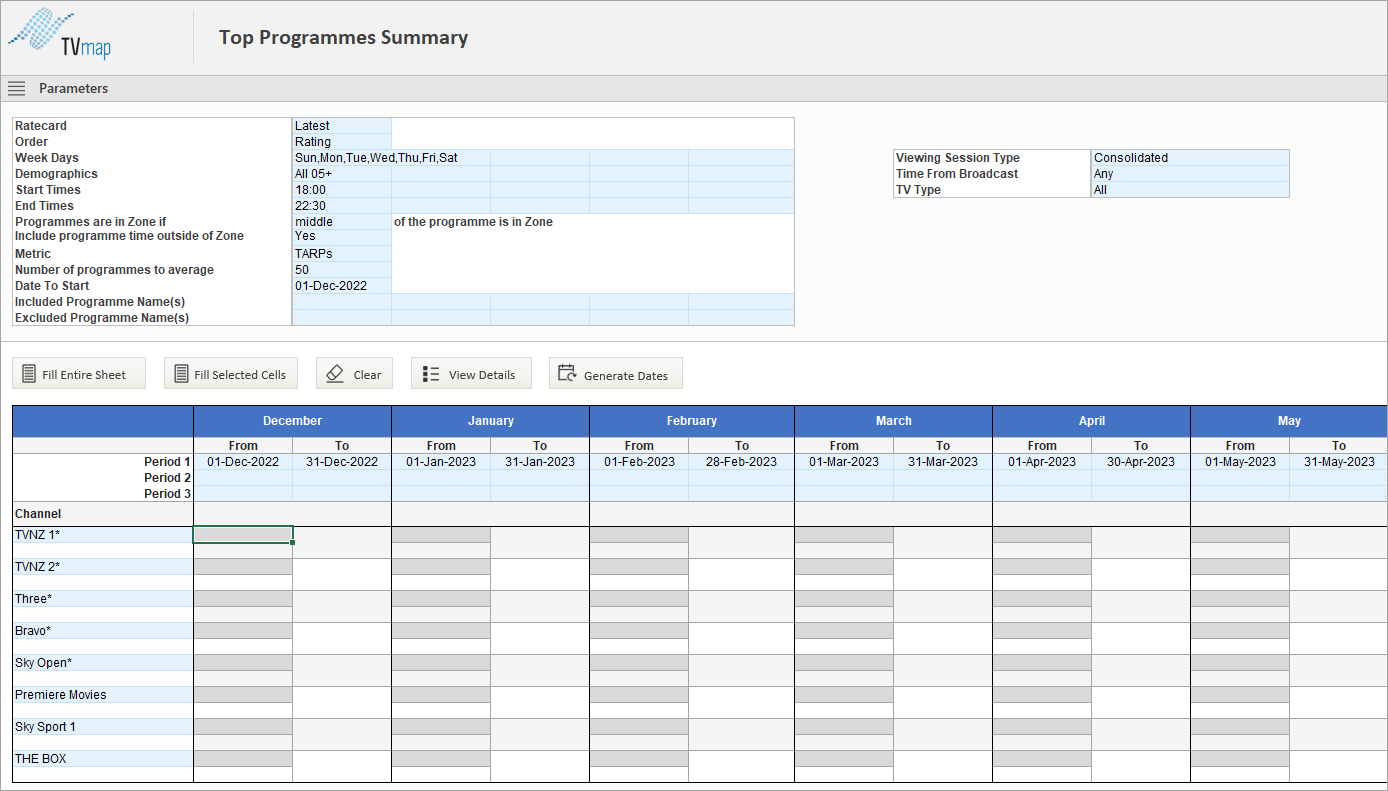Click the Time From Broadcast value Any

[1190, 174]
